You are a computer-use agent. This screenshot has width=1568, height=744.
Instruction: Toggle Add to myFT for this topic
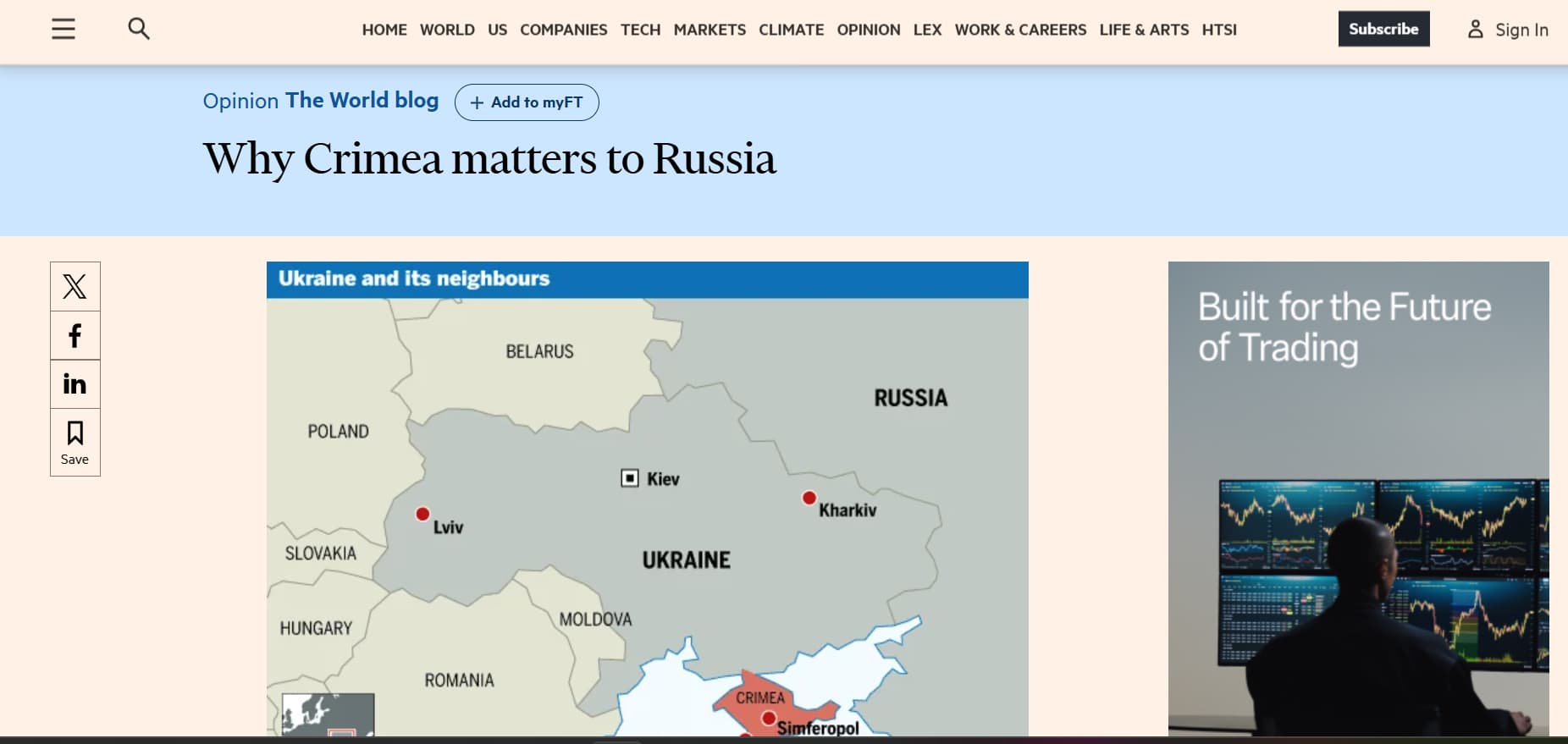526,102
